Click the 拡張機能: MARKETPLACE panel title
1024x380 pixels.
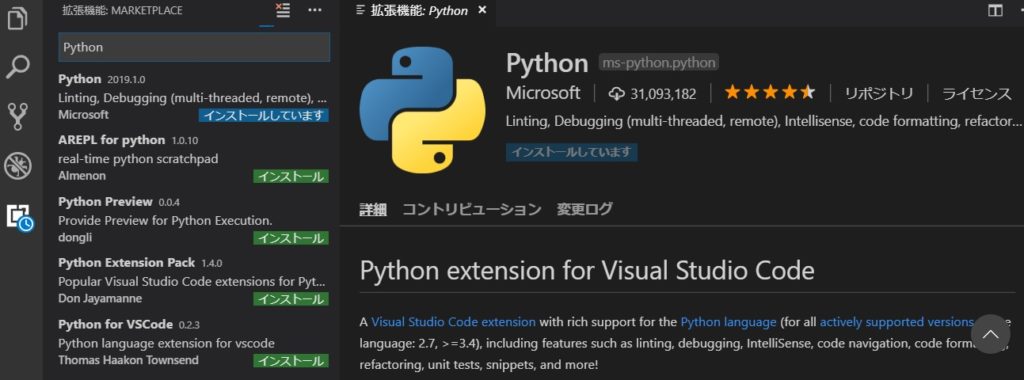point(122,10)
